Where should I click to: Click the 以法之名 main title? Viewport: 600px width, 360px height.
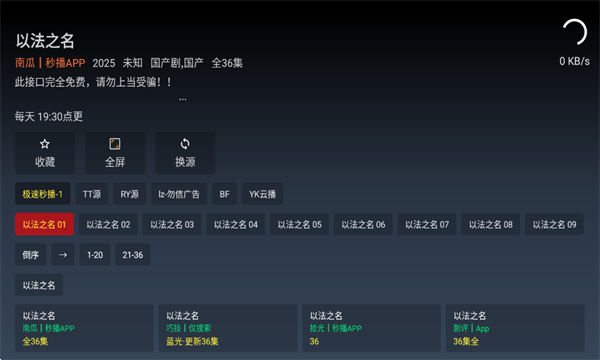(45, 41)
